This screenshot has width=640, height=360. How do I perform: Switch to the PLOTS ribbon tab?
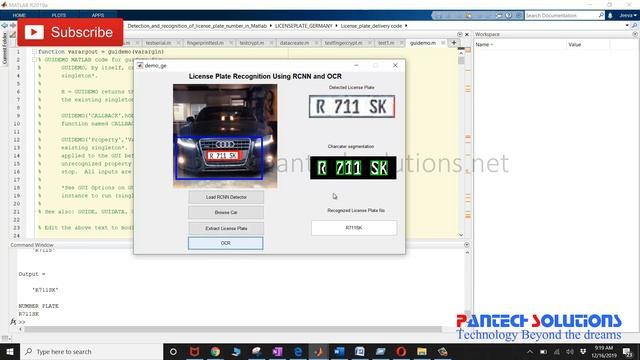59,15
